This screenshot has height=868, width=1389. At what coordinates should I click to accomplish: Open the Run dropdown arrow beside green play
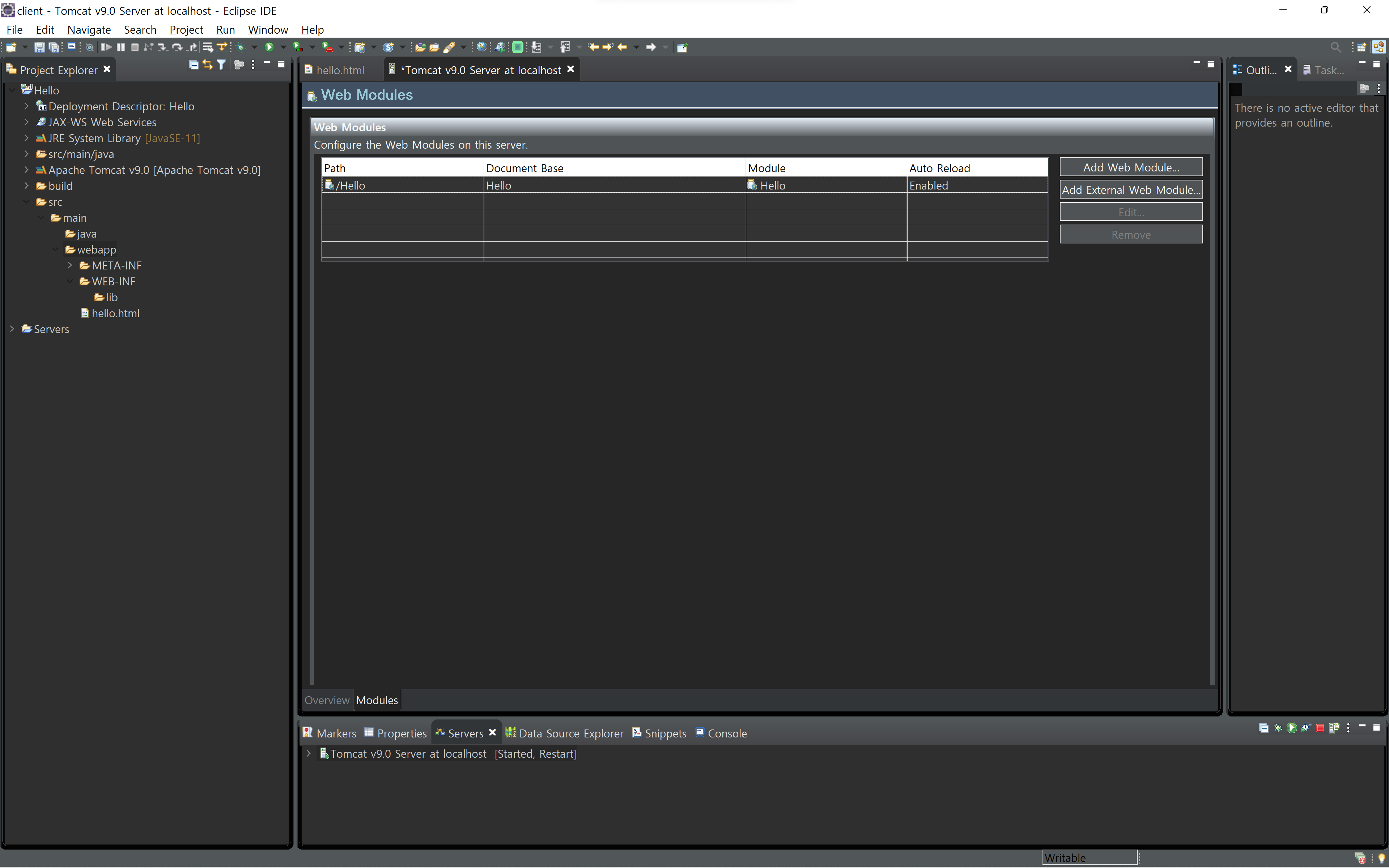coord(283,47)
